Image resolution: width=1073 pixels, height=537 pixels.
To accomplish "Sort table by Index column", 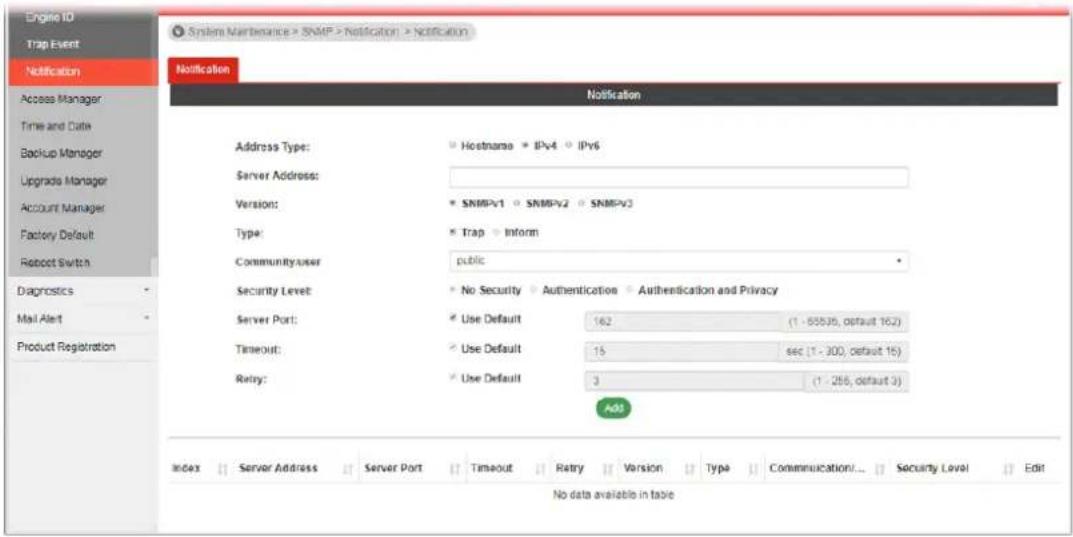I will 199,468.
